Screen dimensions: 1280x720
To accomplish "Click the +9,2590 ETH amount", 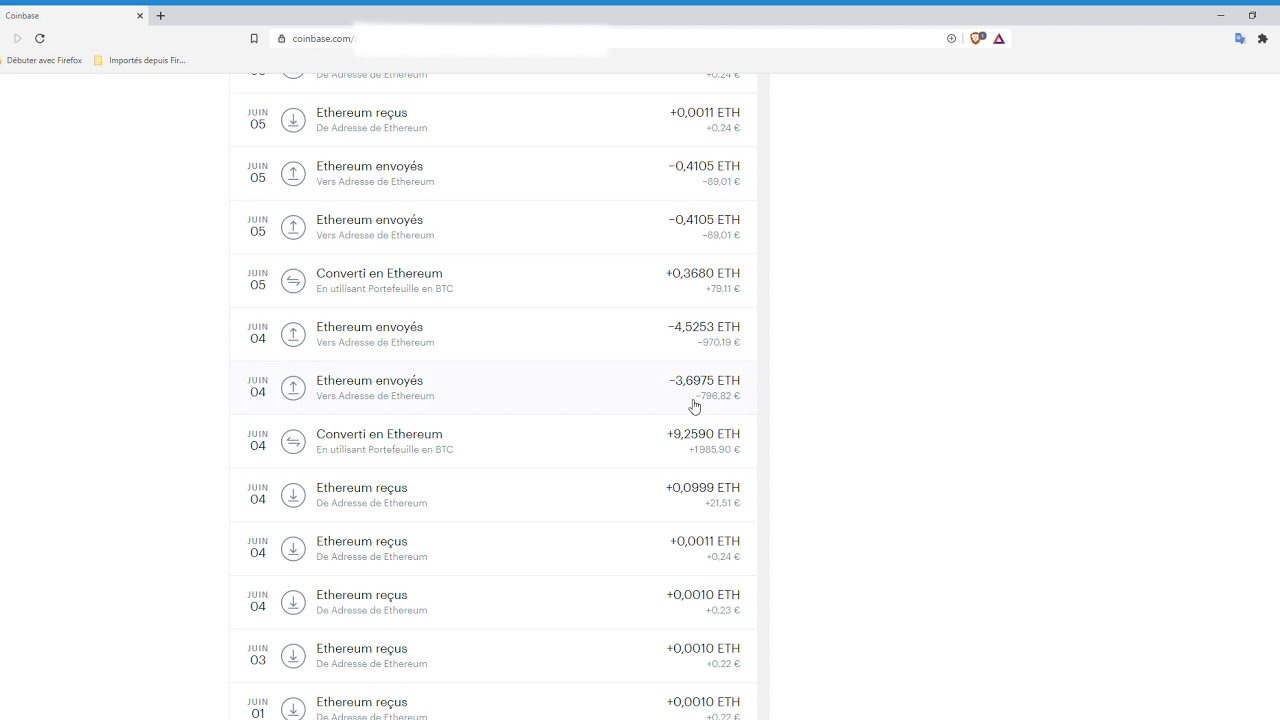I will (x=703, y=434).
